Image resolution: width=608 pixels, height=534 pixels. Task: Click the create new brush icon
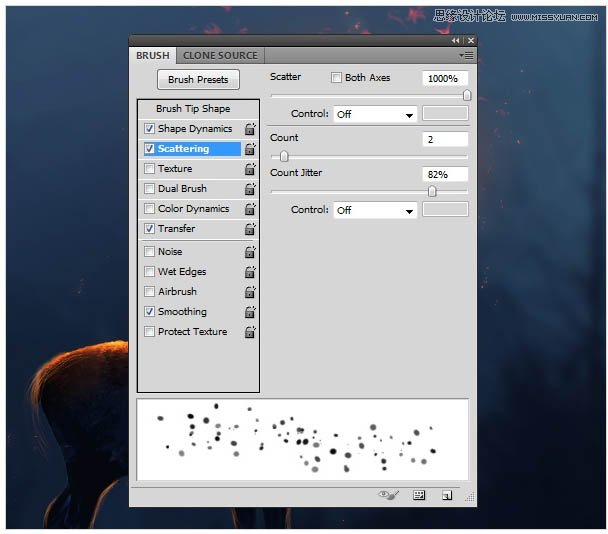(447, 495)
